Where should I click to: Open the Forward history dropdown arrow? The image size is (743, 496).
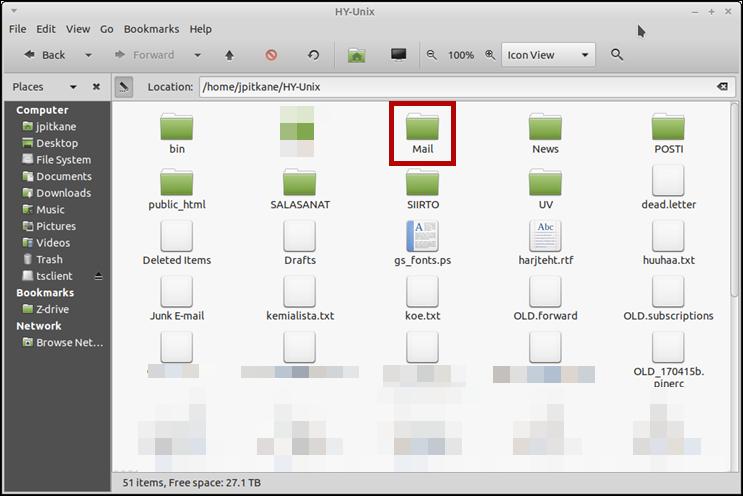[x=197, y=55]
